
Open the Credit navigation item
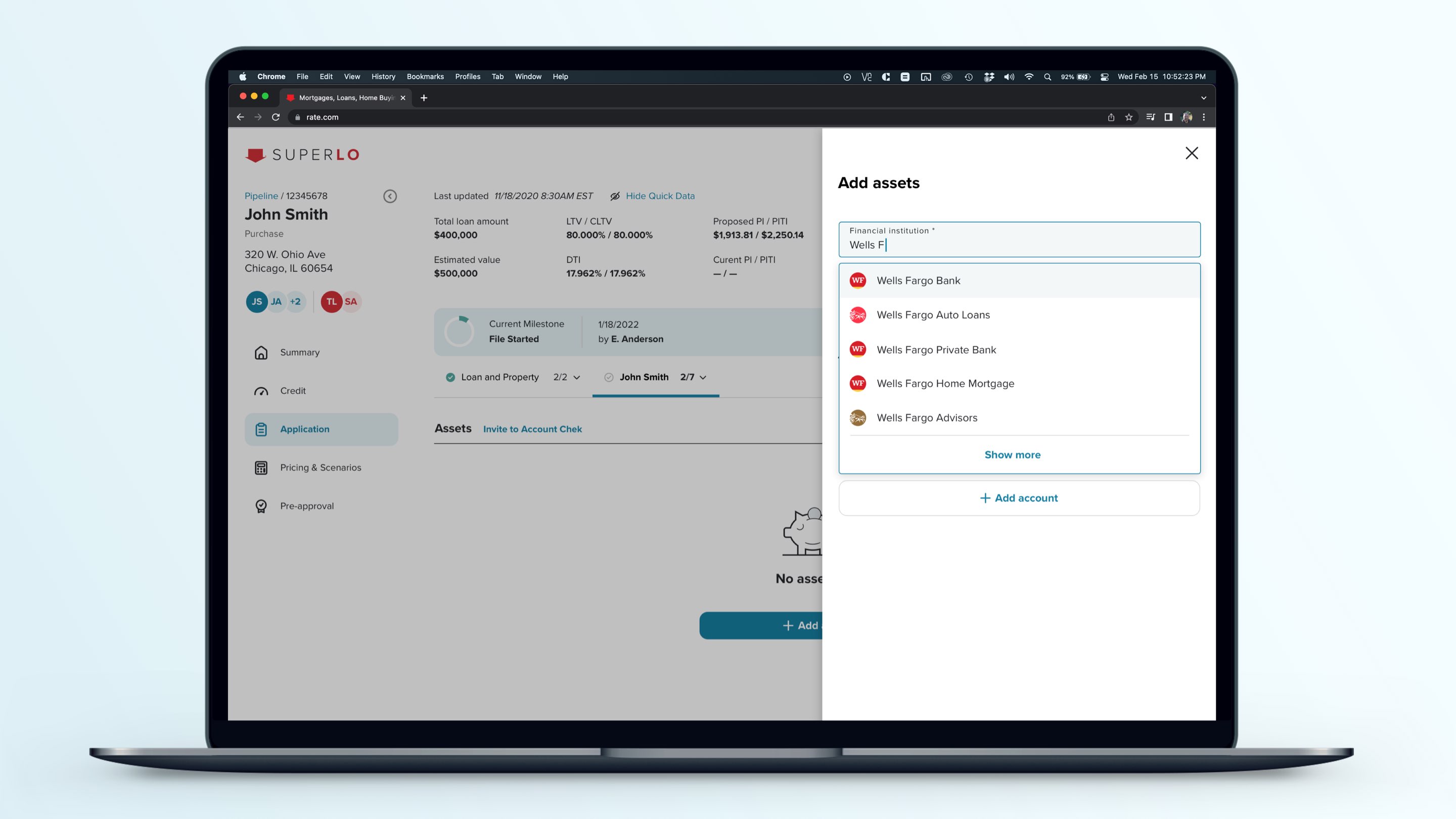pos(321,391)
